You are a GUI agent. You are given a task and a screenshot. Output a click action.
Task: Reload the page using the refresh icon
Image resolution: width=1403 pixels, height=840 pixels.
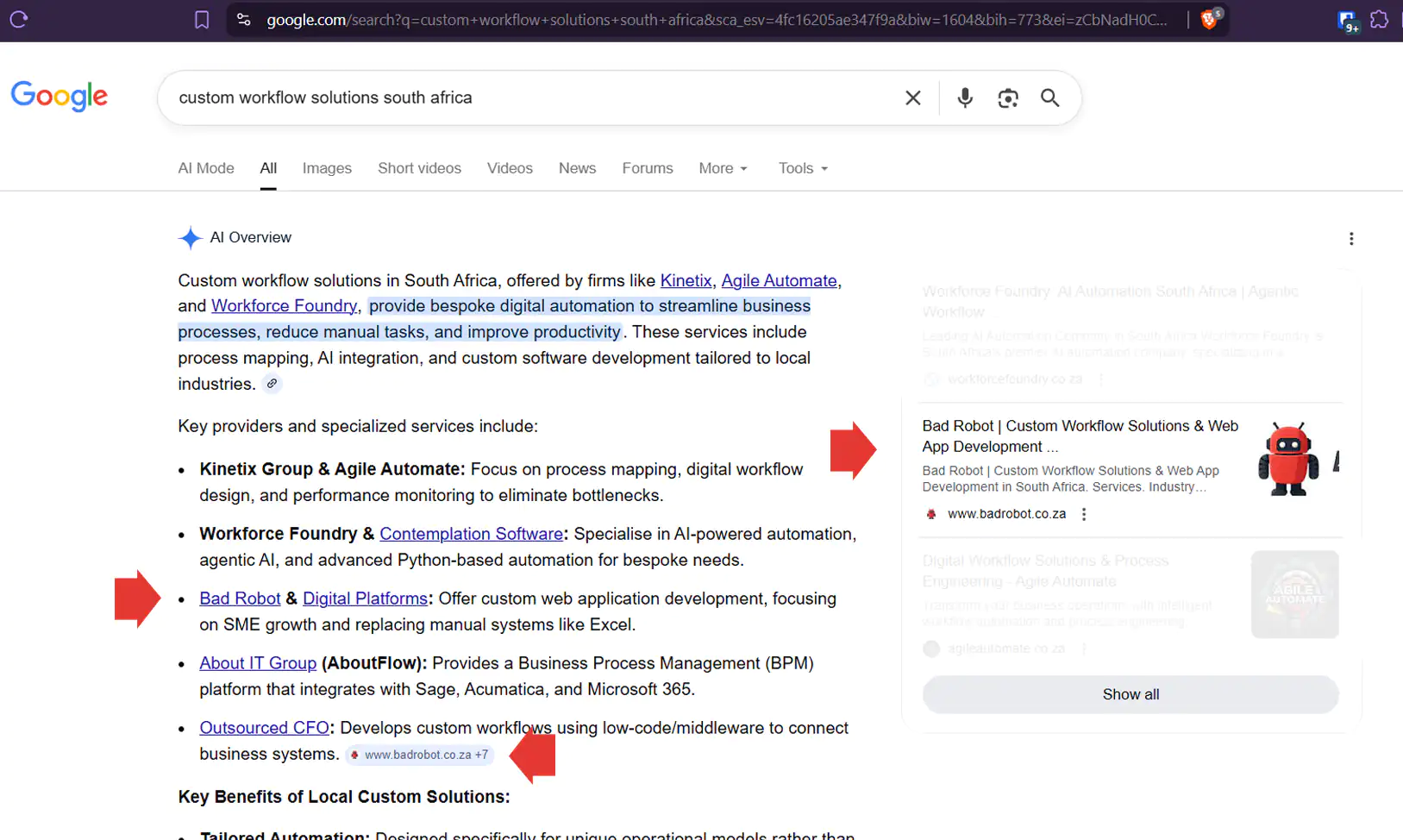click(x=18, y=19)
